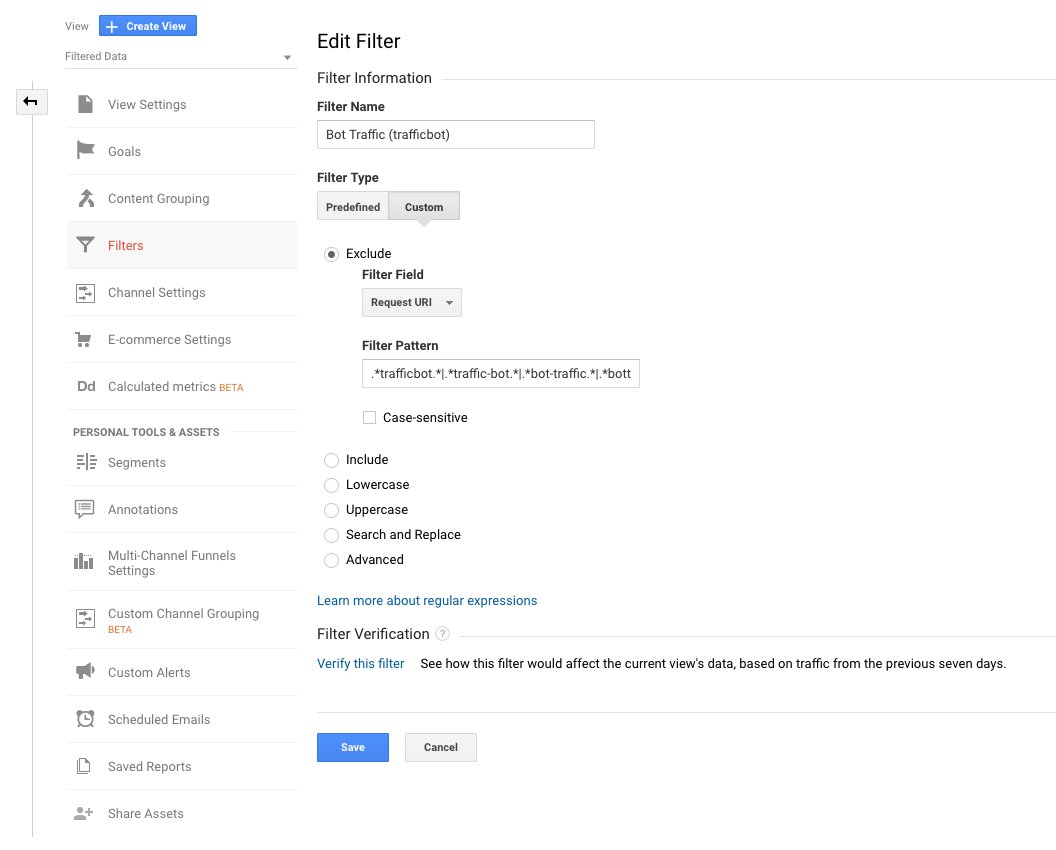Click the back arrow icon
The height and width of the screenshot is (850, 1056).
coord(31,102)
